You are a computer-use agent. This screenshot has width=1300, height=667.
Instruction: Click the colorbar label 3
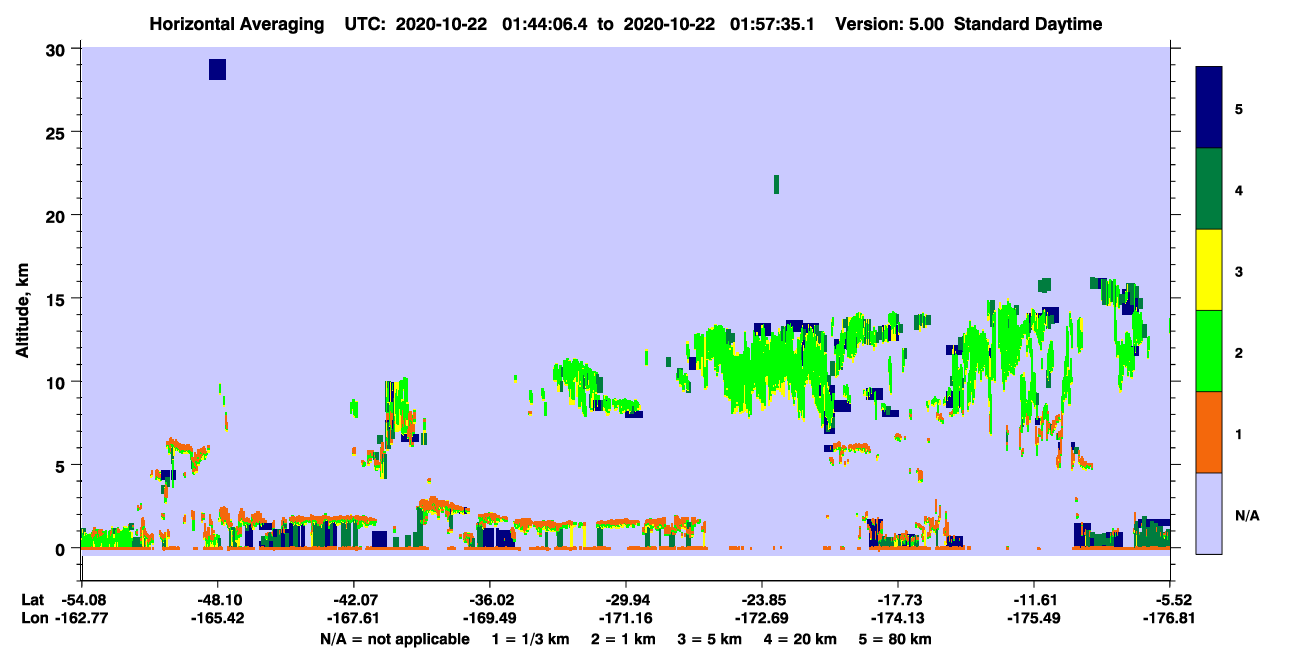click(1239, 271)
